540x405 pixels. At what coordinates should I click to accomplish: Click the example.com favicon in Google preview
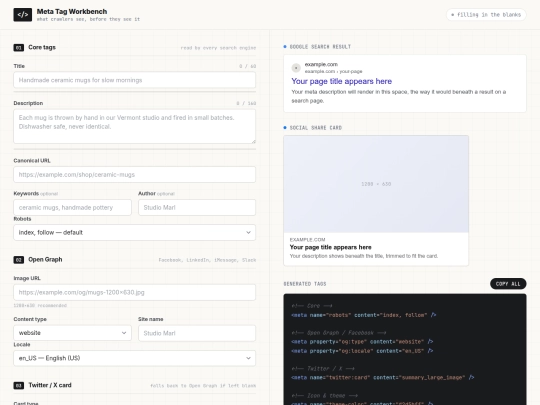tap(296, 68)
